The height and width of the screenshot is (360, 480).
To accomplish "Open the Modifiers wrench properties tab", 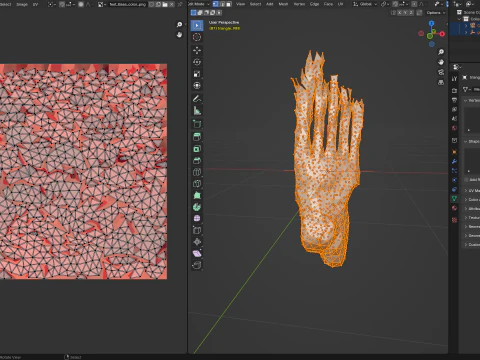I will tap(454, 161).
